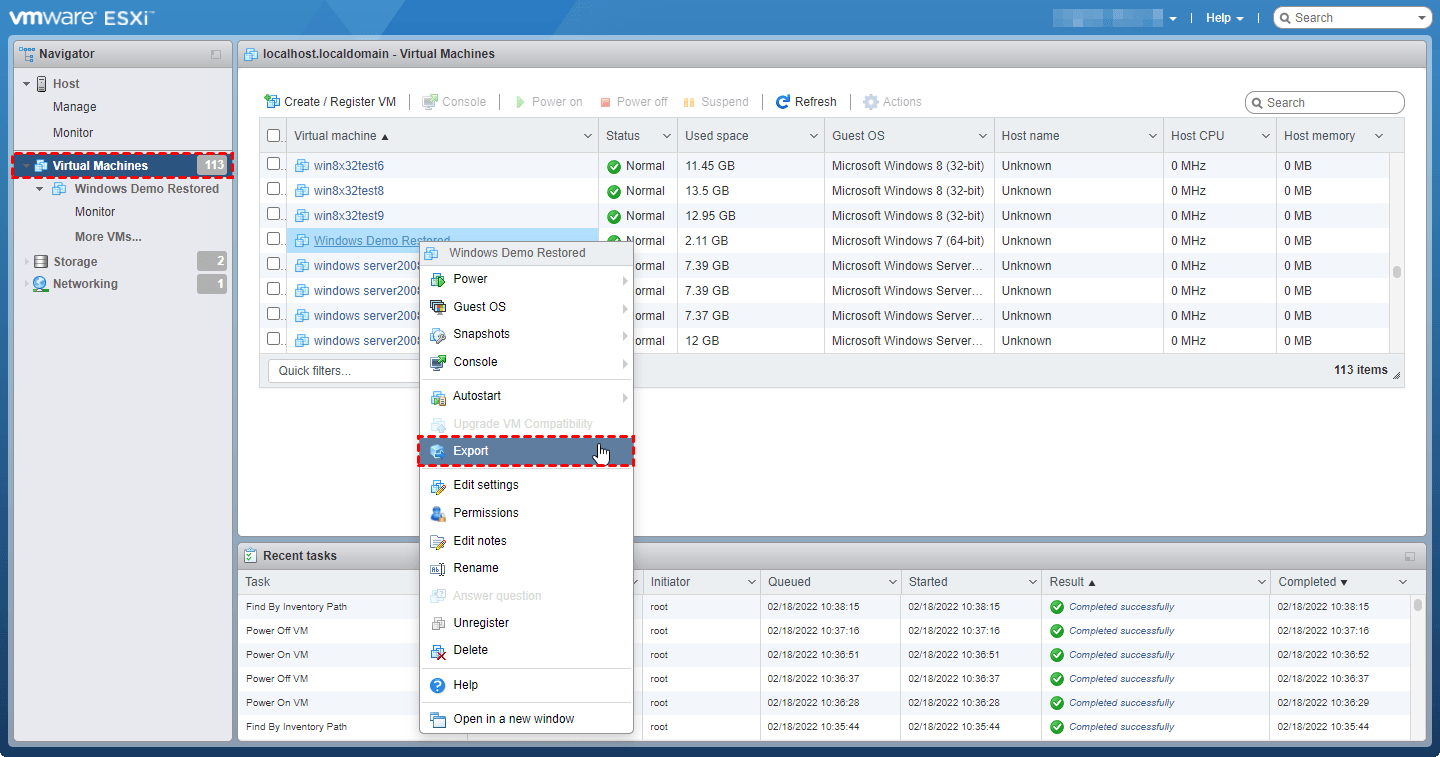Screen dimensions: 1440x757
Task: Toggle the select-all virtual machines checkbox
Action: 274,136
